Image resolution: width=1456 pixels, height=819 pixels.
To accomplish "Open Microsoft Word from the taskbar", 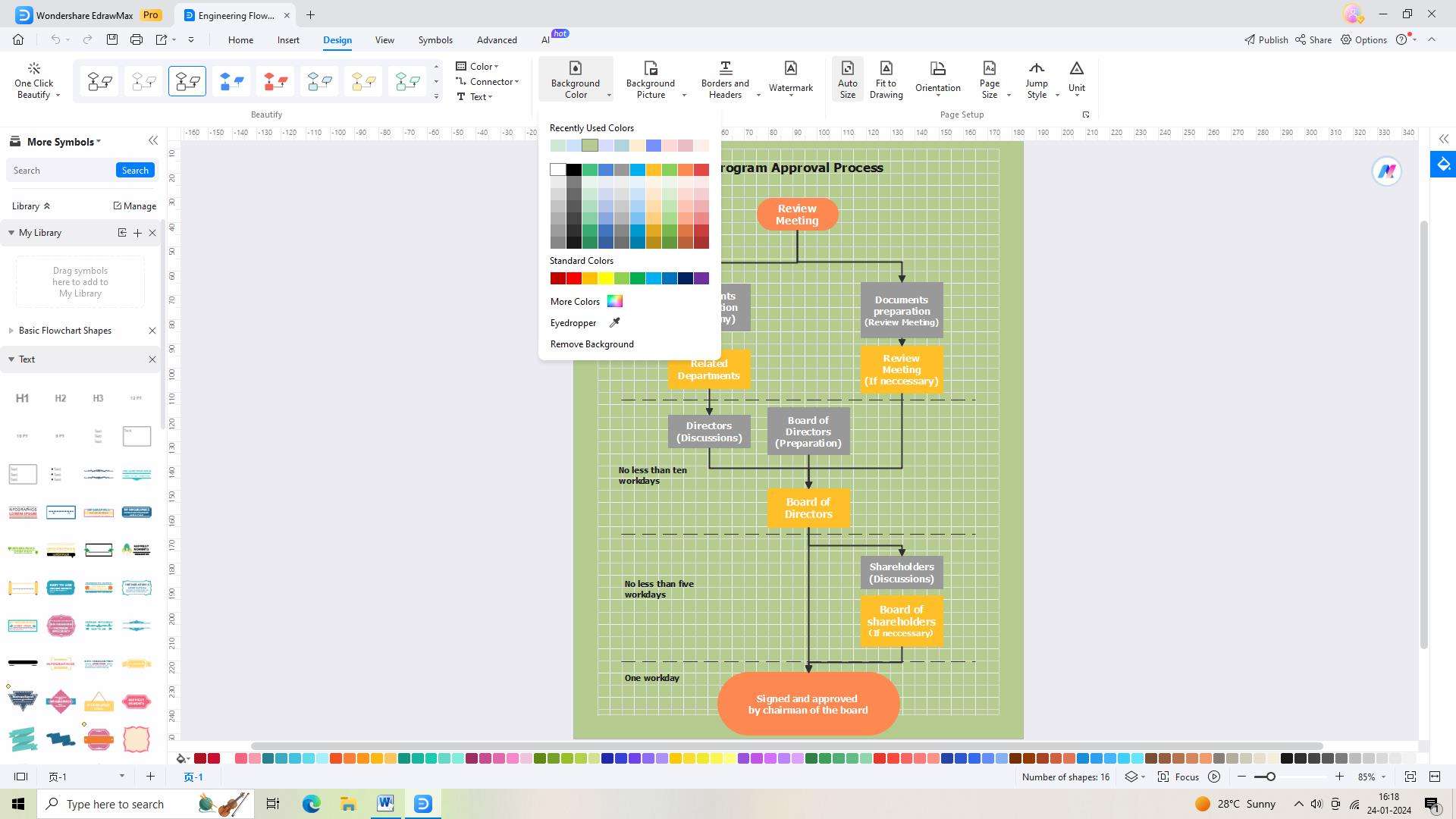I will point(385,804).
